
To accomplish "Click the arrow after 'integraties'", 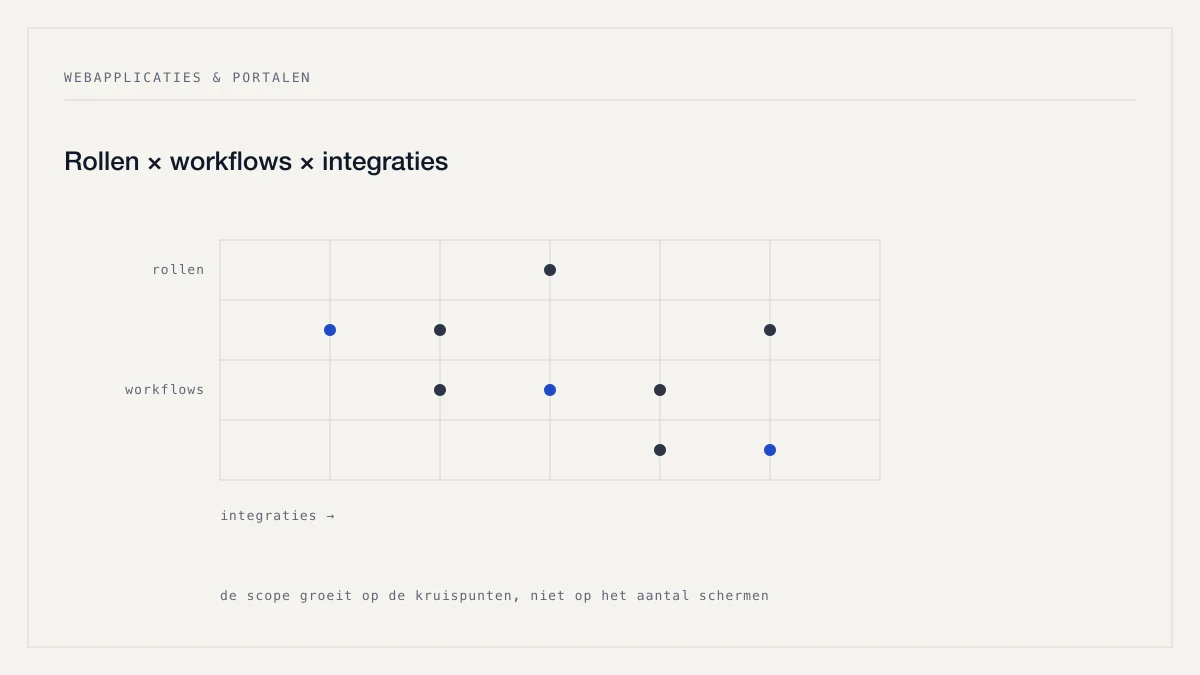I will [330, 516].
